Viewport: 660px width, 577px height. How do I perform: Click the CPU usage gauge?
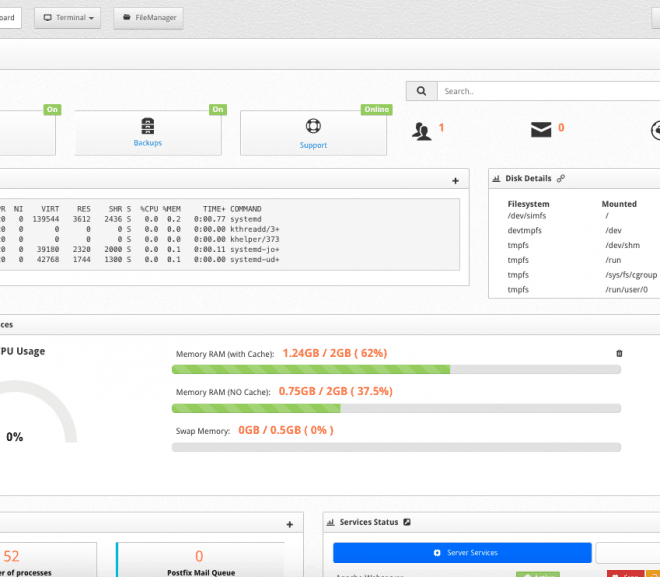(x=36, y=412)
